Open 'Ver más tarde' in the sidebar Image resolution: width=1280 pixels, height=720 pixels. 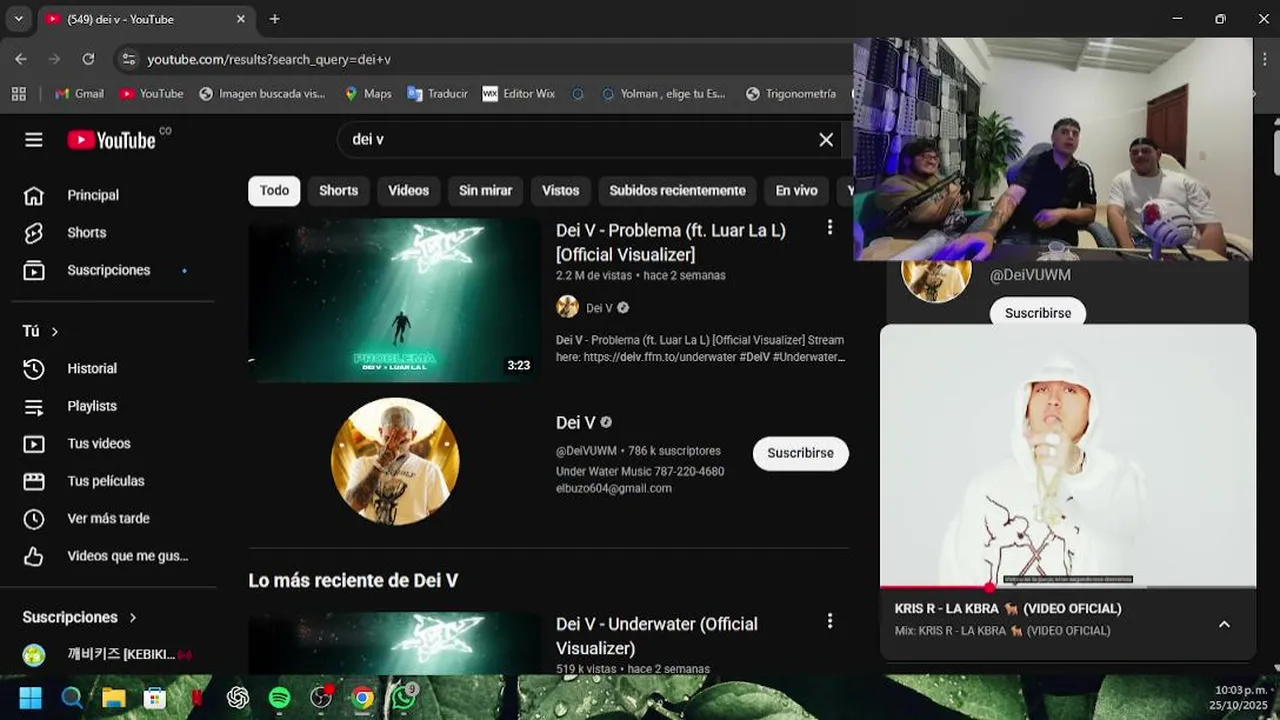[x=108, y=518]
